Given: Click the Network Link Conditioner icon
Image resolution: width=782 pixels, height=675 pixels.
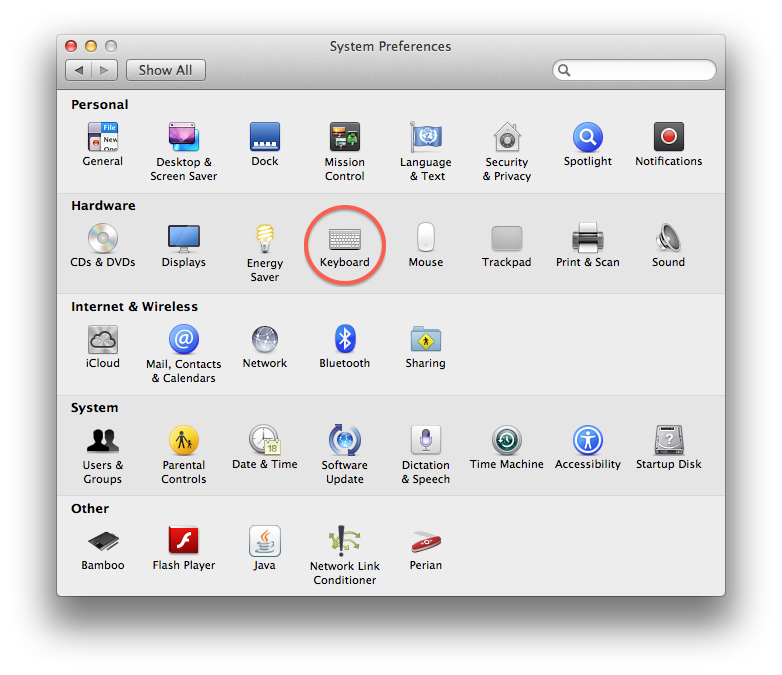Looking at the screenshot, I should (x=344, y=542).
